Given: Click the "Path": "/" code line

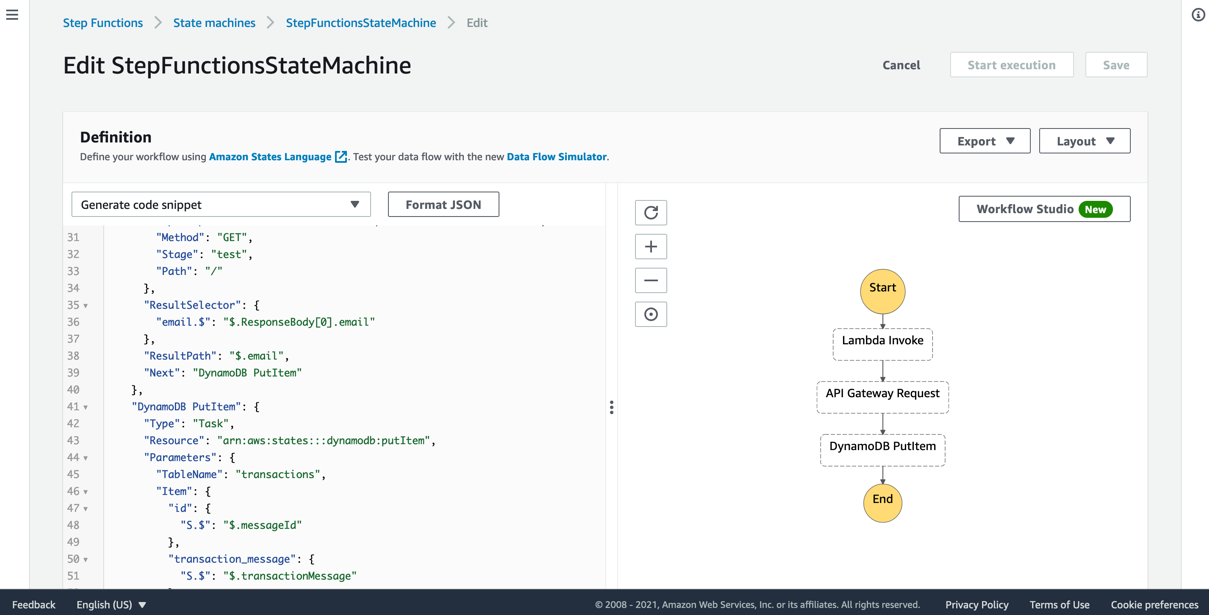Looking at the screenshot, I should pos(189,272).
